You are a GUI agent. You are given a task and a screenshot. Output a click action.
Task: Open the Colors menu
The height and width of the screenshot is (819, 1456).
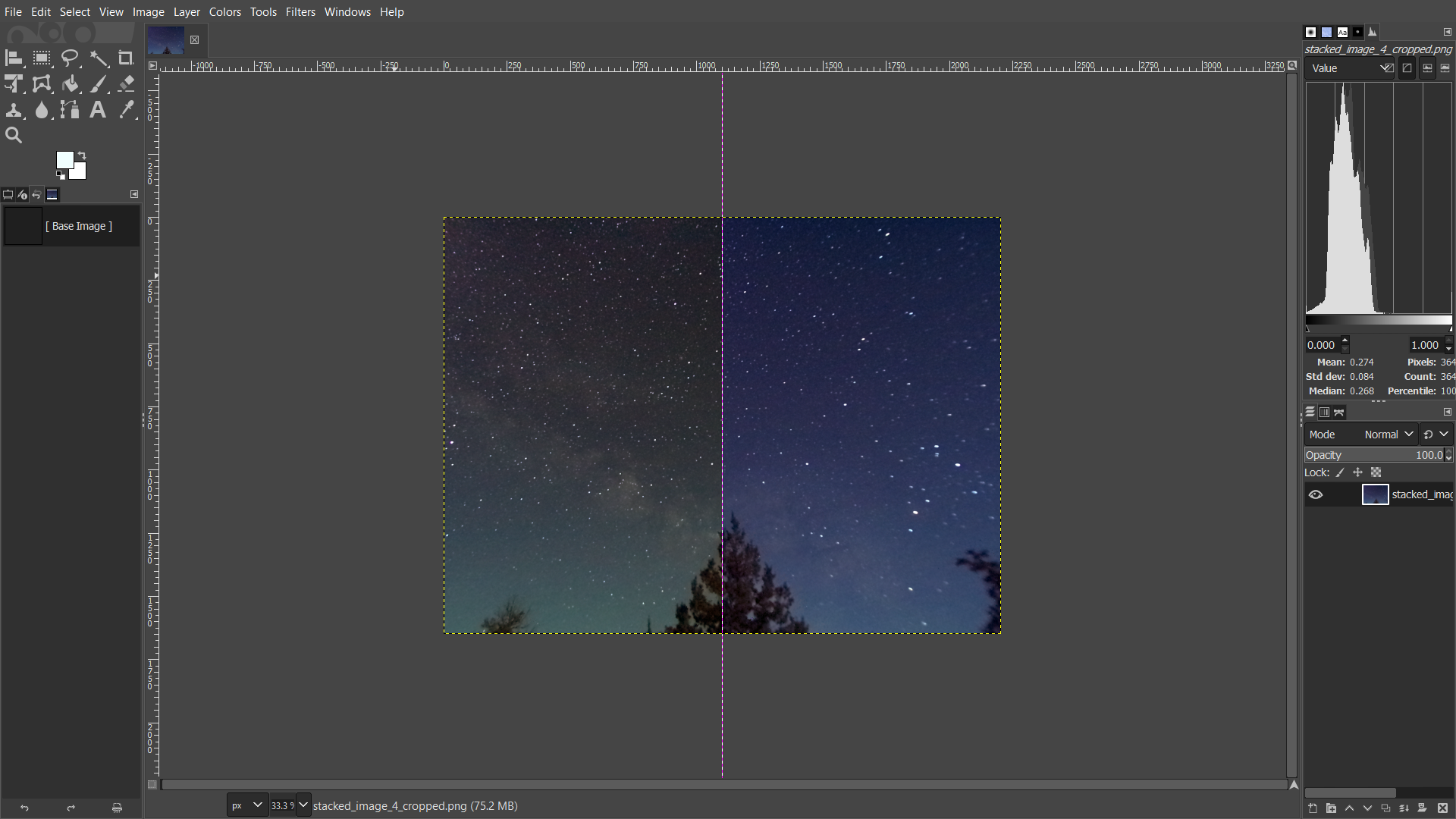click(x=225, y=12)
